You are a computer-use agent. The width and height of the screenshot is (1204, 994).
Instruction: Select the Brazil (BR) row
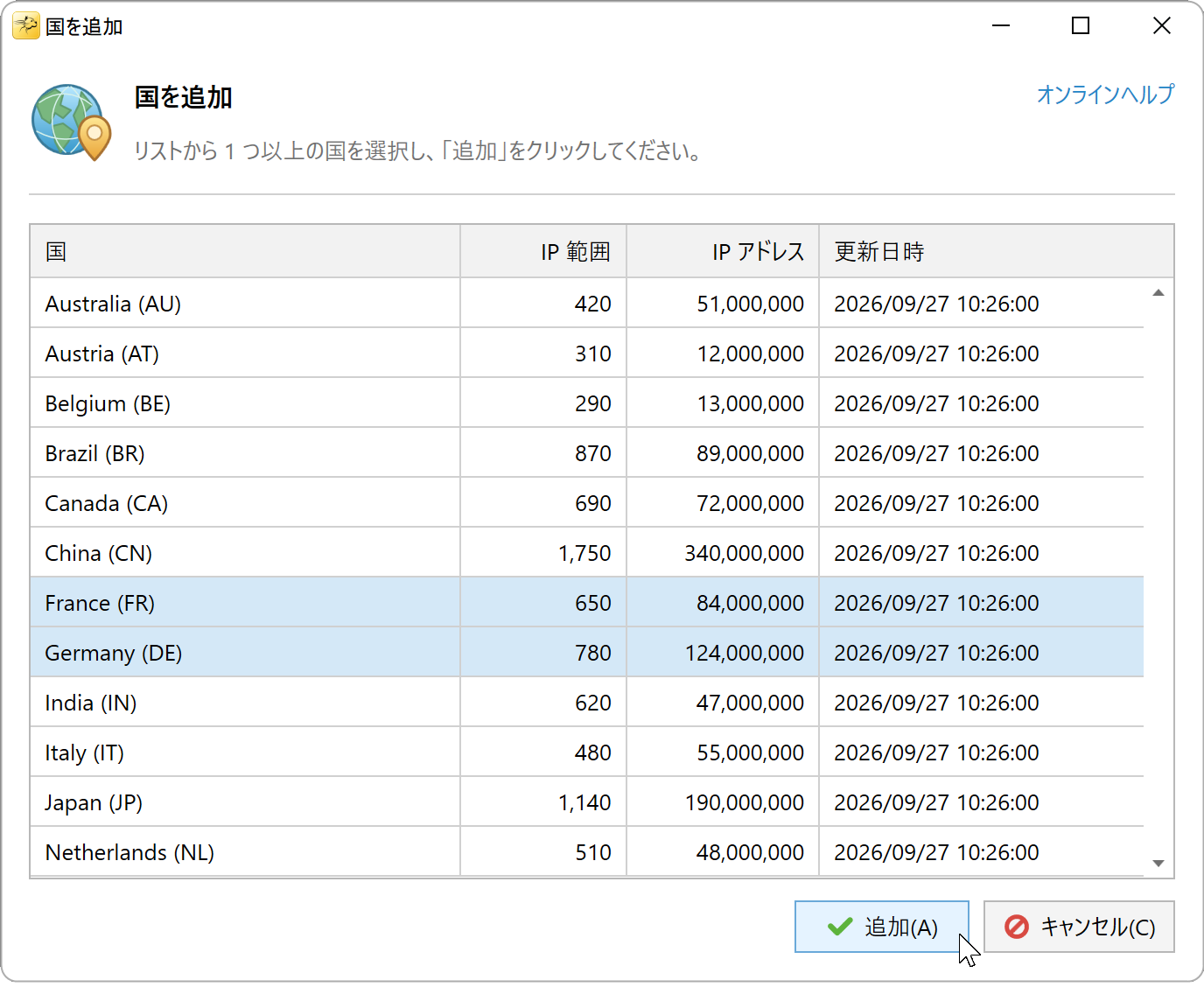point(587,453)
